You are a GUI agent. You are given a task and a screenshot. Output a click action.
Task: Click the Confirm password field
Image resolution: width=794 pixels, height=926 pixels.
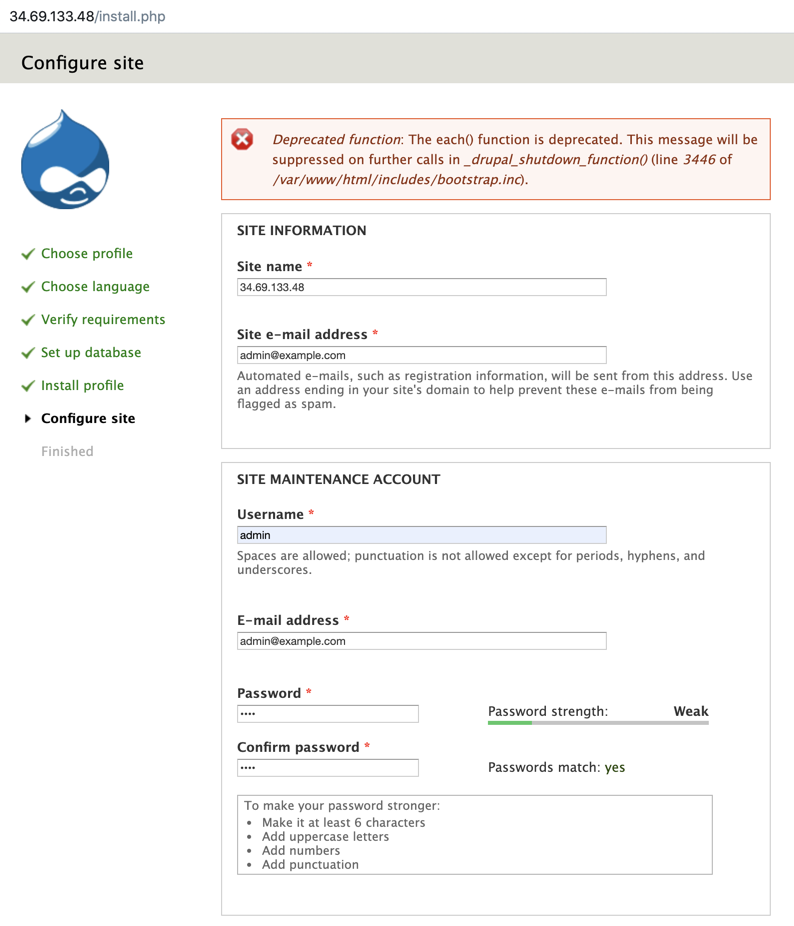(x=327, y=767)
